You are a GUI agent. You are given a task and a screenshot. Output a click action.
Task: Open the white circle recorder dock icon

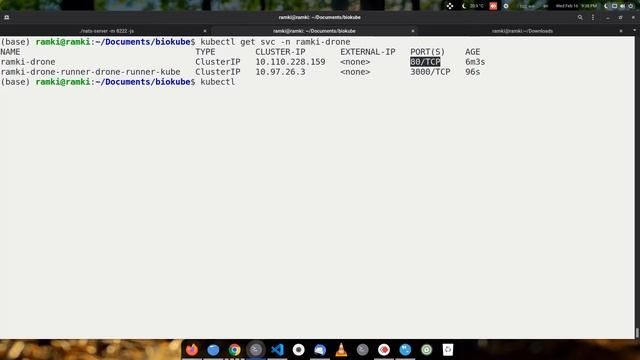pyautogui.click(x=298, y=350)
